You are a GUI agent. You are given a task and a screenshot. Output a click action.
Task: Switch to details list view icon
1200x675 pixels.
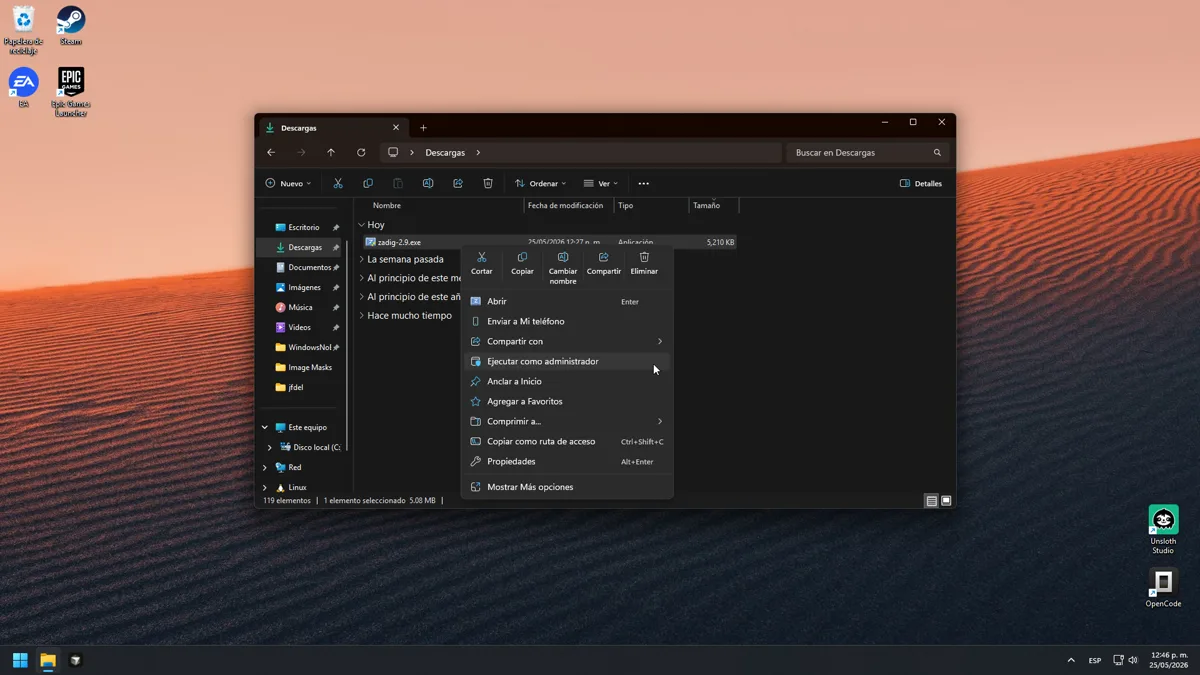coord(931,500)
